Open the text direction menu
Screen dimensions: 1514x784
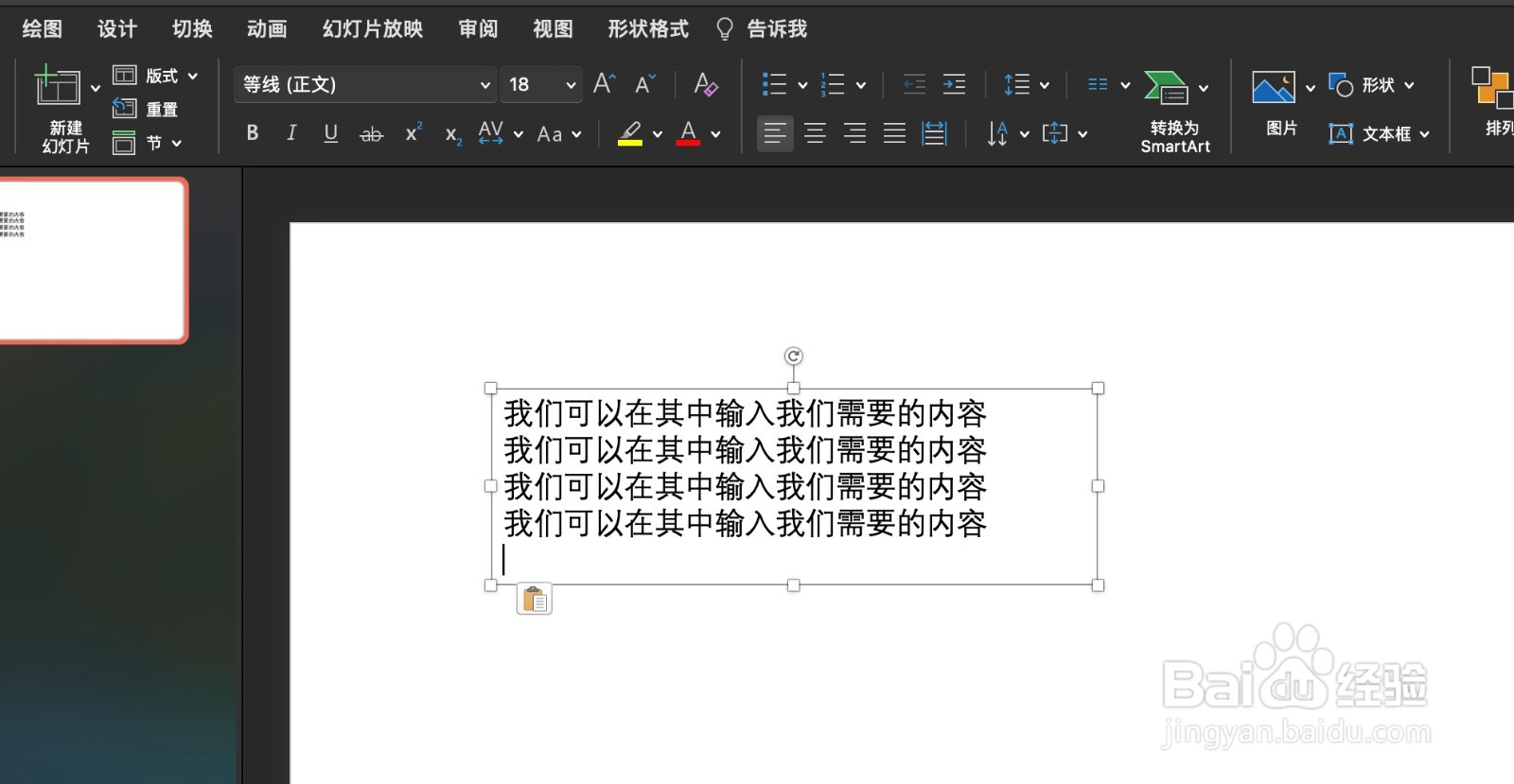tap(1008, 133)
